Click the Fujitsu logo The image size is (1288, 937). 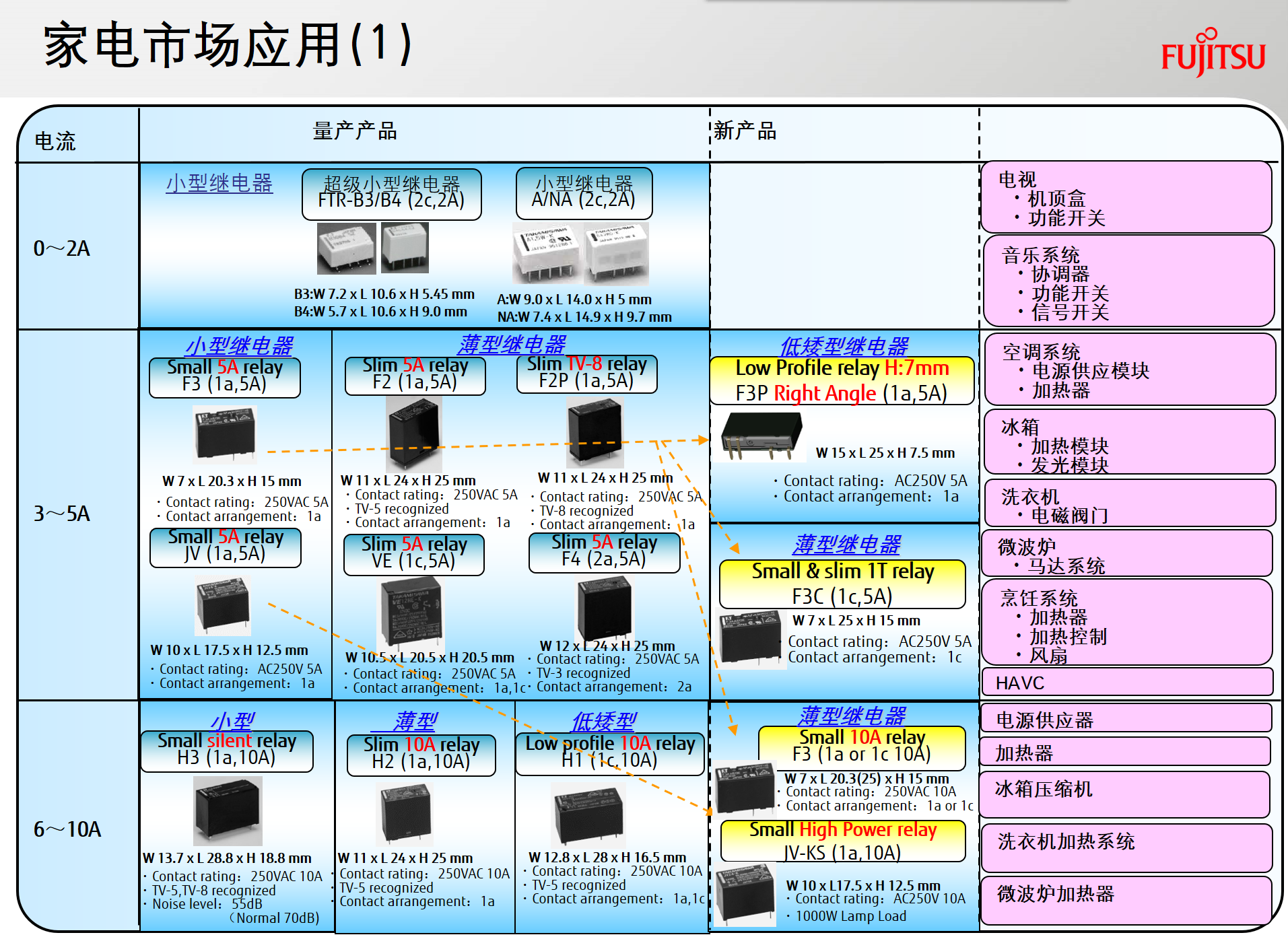coord(1213,53)
